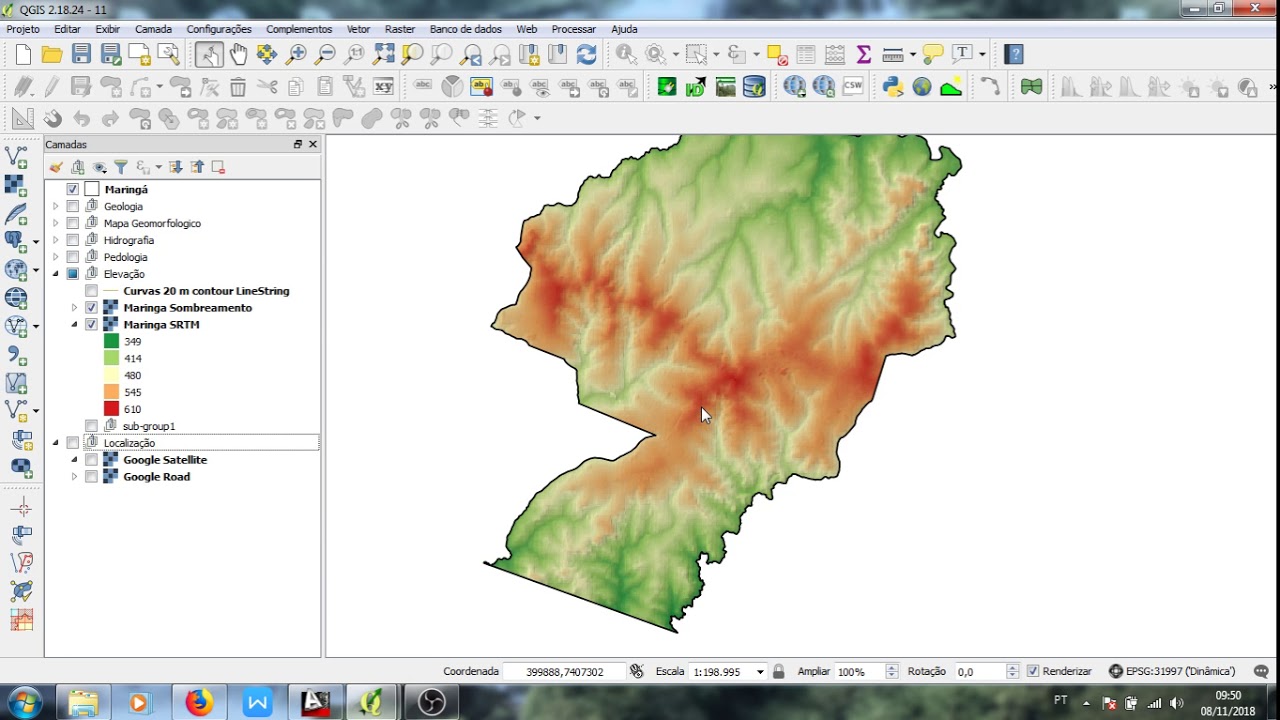Open the Raster menu
The height and width of the screenshot is (720, 1280).
pyautogui.click(x=399, y=29)
